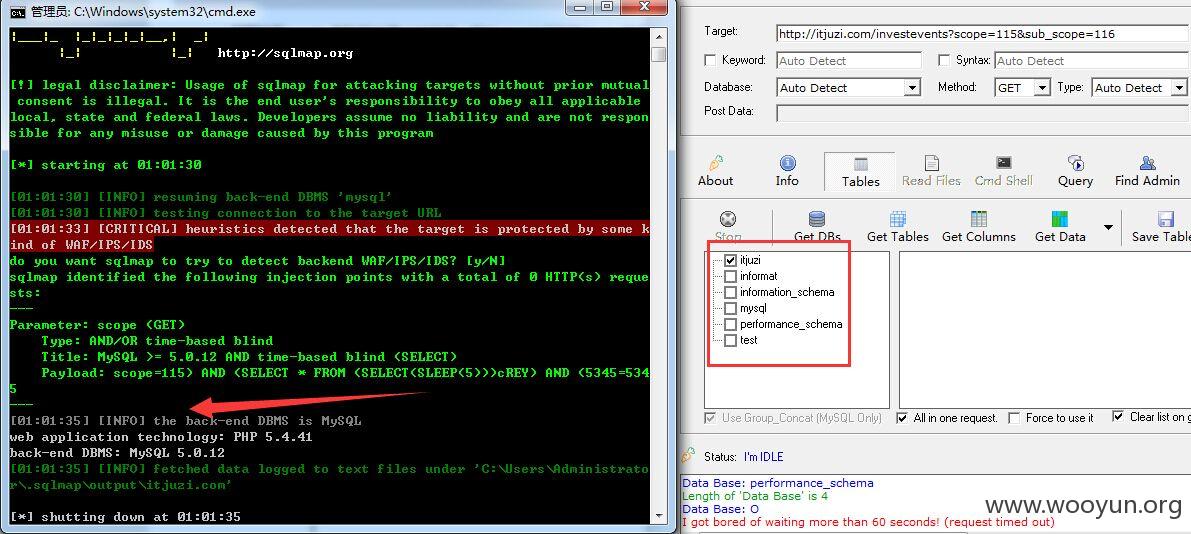Viewport: 1191px width, 534px height.
Task: Check the performance_schema database checkbox
Action: point(730,324)
